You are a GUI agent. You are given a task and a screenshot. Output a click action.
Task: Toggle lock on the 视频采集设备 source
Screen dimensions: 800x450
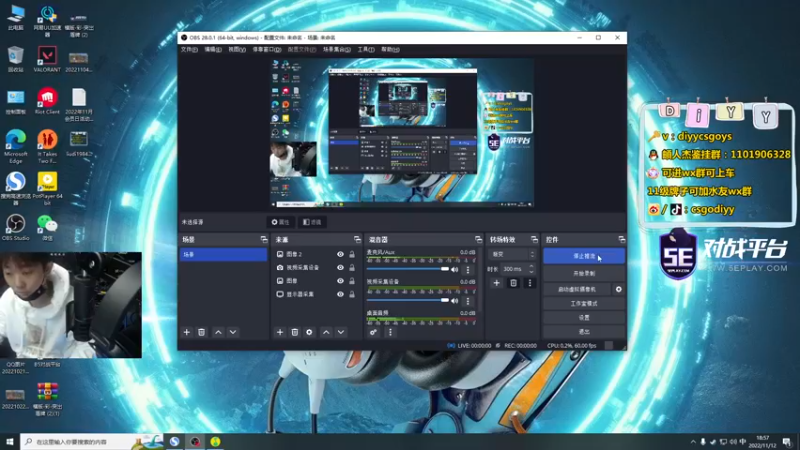tap(352, 267)
